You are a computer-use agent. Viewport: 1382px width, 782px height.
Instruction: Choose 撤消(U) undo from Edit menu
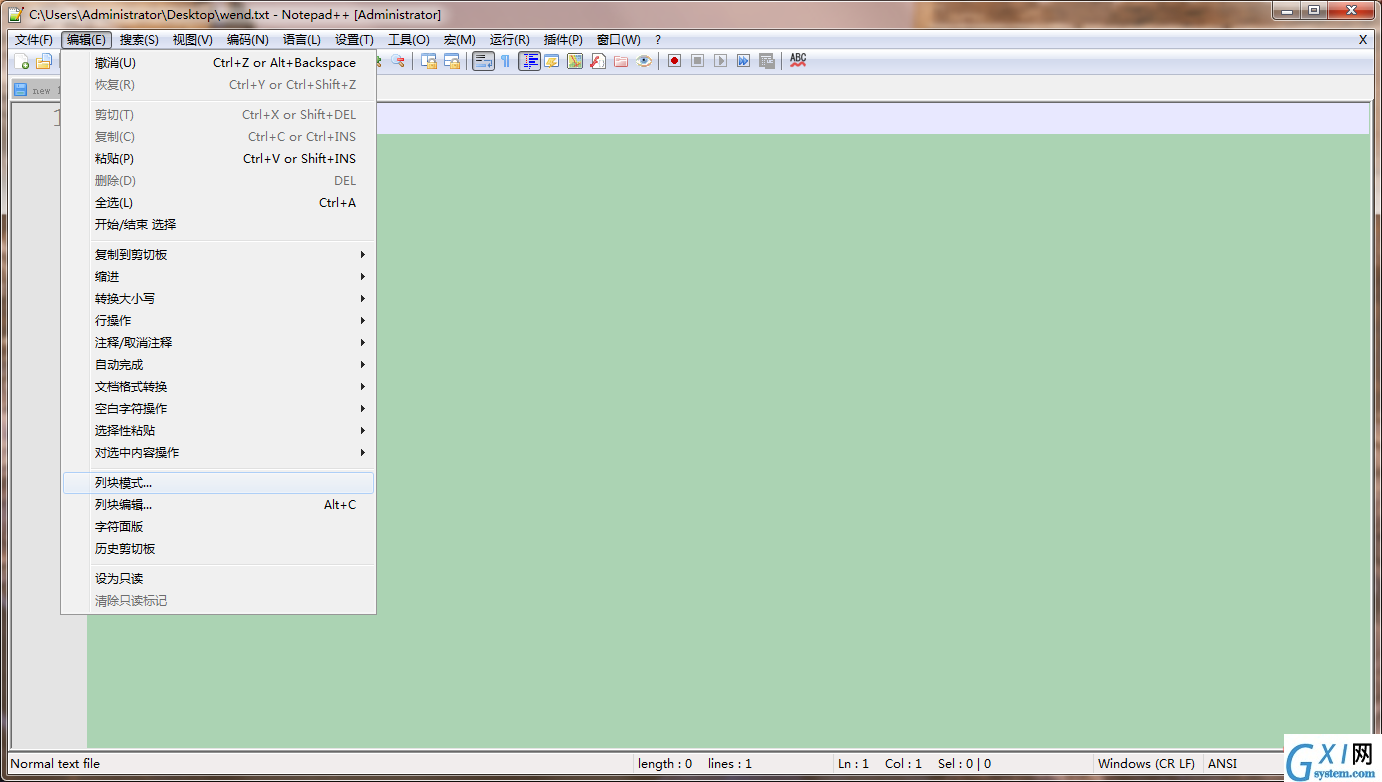[x=218, y=63]
